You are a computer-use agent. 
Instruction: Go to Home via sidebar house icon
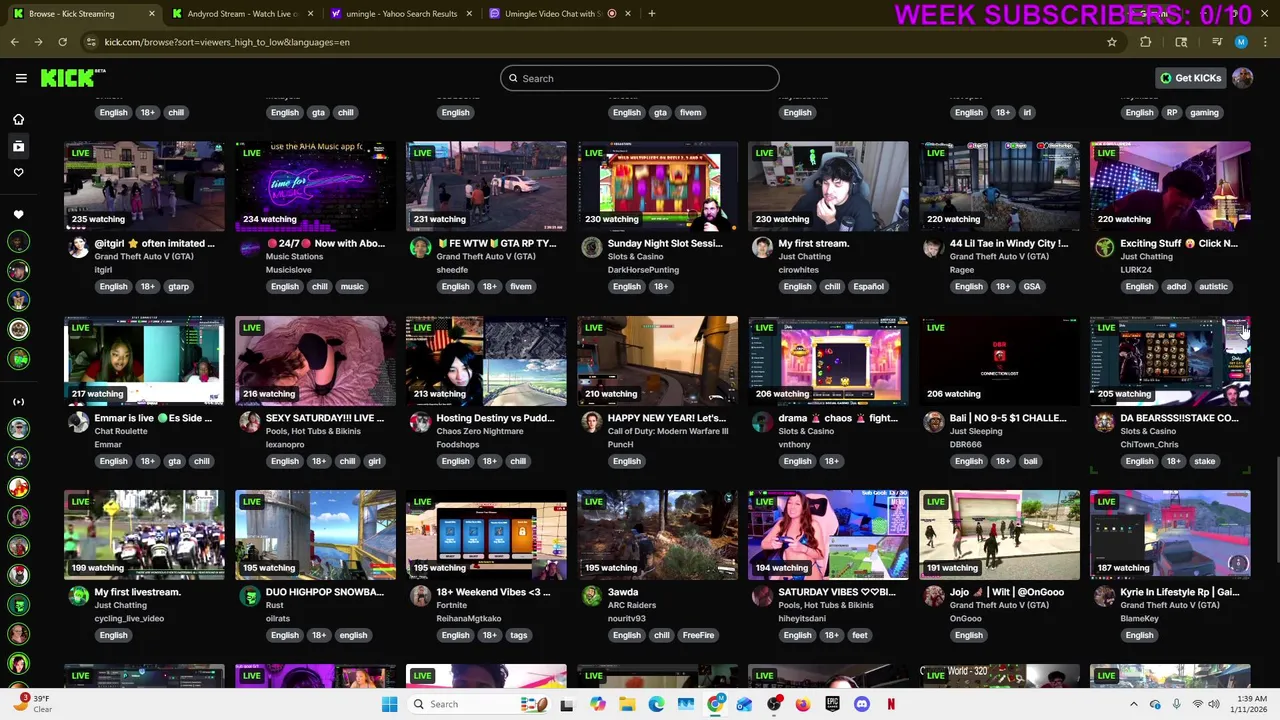[x=18, y=119]
